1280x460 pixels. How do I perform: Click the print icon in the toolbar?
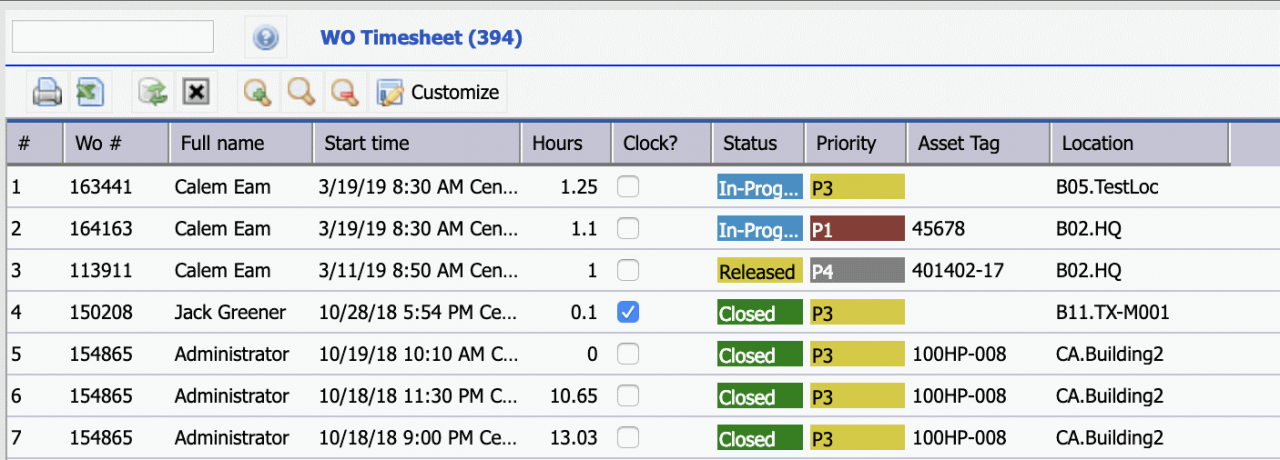47,92
